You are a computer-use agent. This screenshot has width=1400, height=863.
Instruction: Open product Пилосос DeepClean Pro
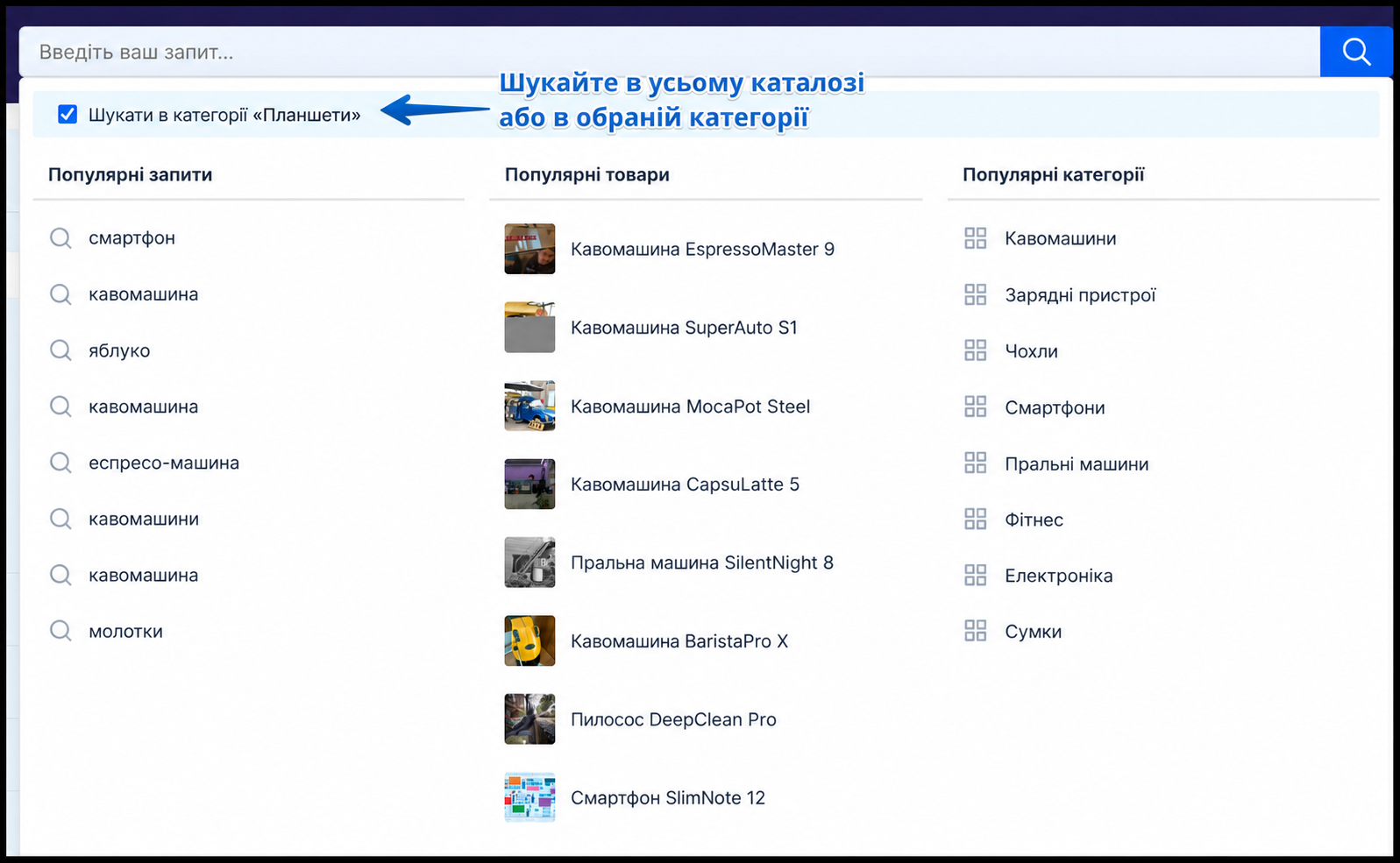click(x=673, y=719)
